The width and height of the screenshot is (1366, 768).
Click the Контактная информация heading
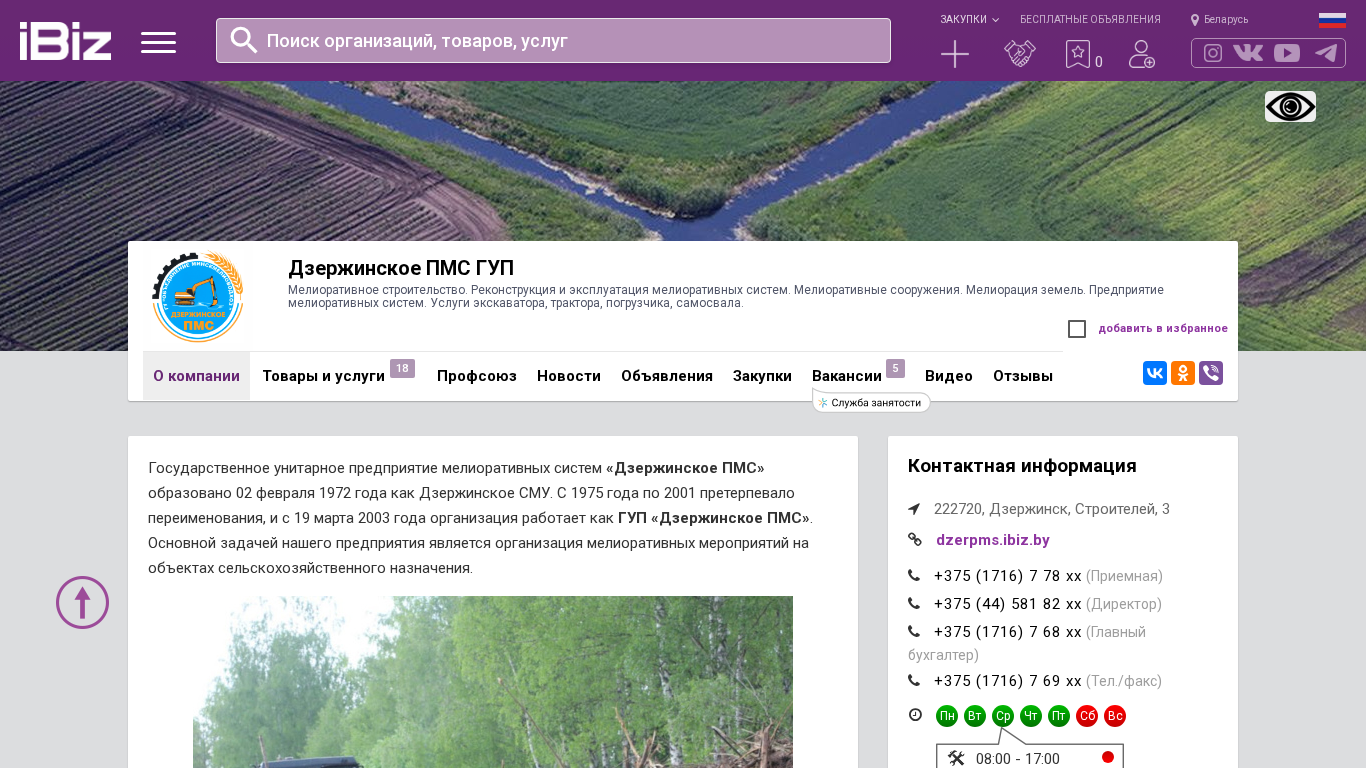[x=1022, y=466]
